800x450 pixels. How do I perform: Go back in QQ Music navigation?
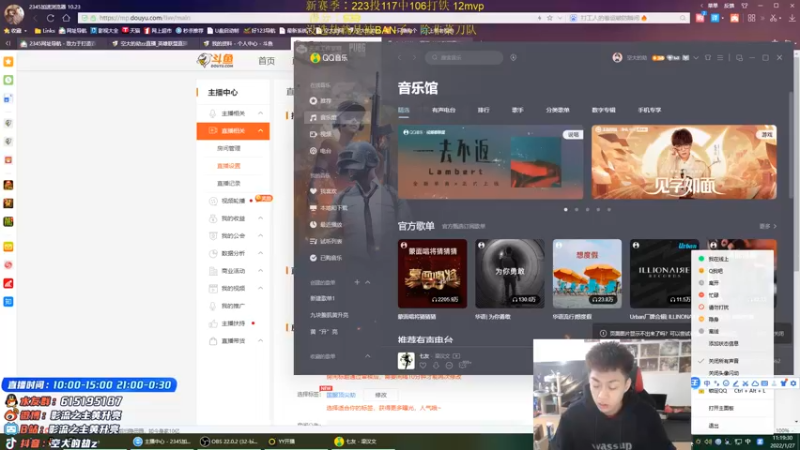point(399,58)
